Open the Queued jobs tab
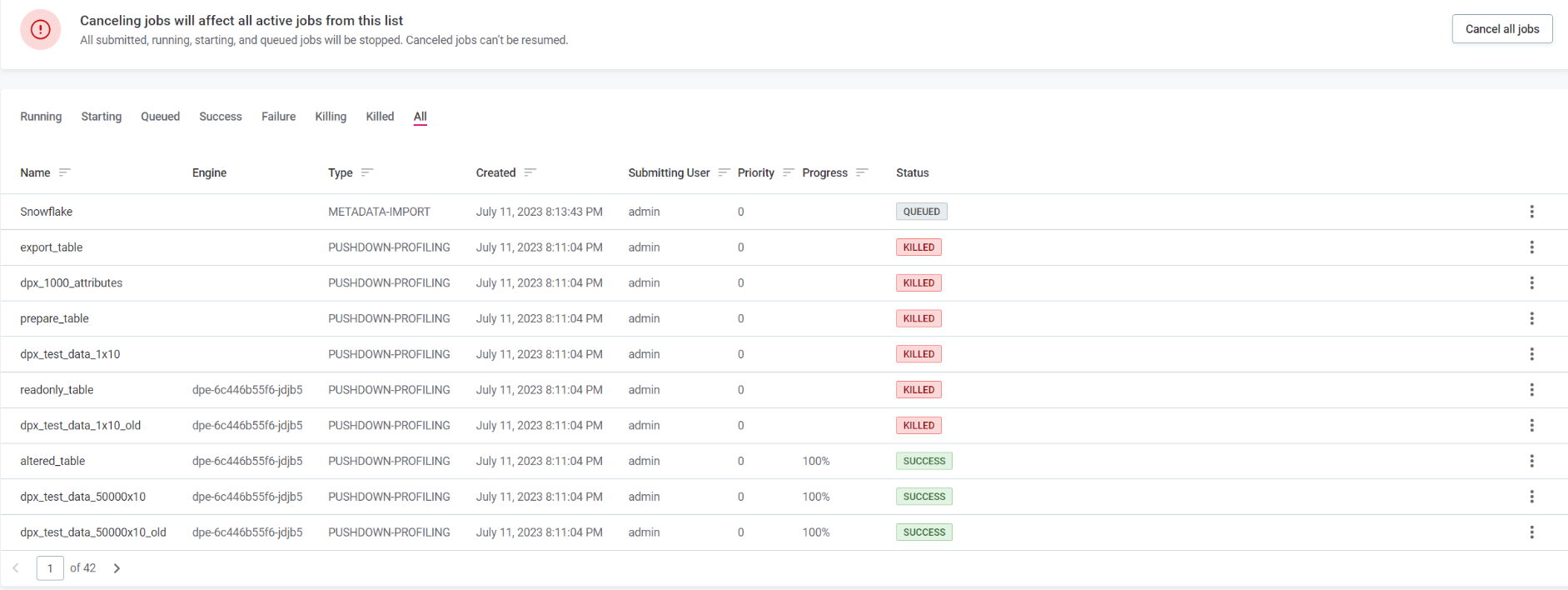Screen dimensions: 1568x590 (x=160, y=117)
